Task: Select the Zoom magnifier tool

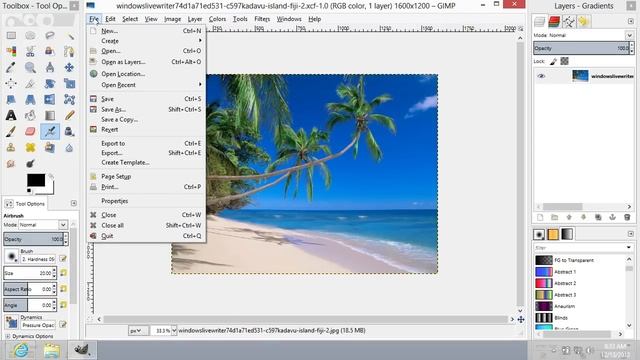Action: click(x=30, y=67)
